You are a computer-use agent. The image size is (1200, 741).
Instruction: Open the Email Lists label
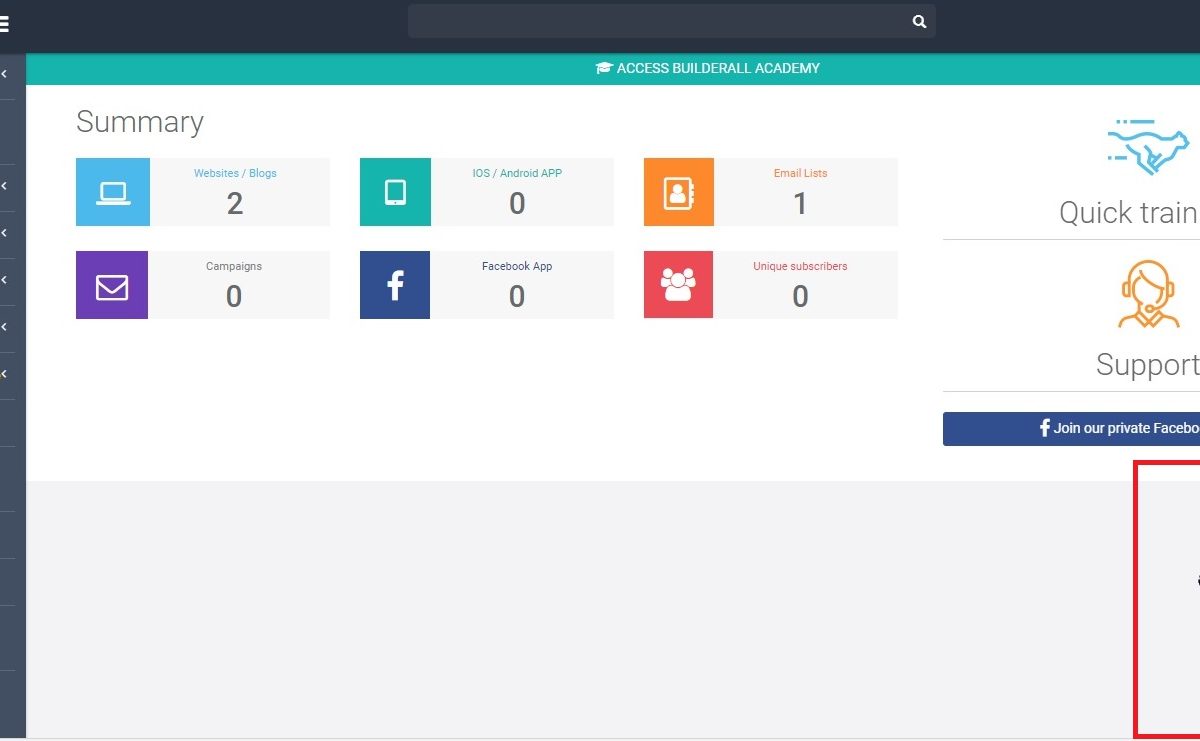pyautogui.click(x=800, y=173)
